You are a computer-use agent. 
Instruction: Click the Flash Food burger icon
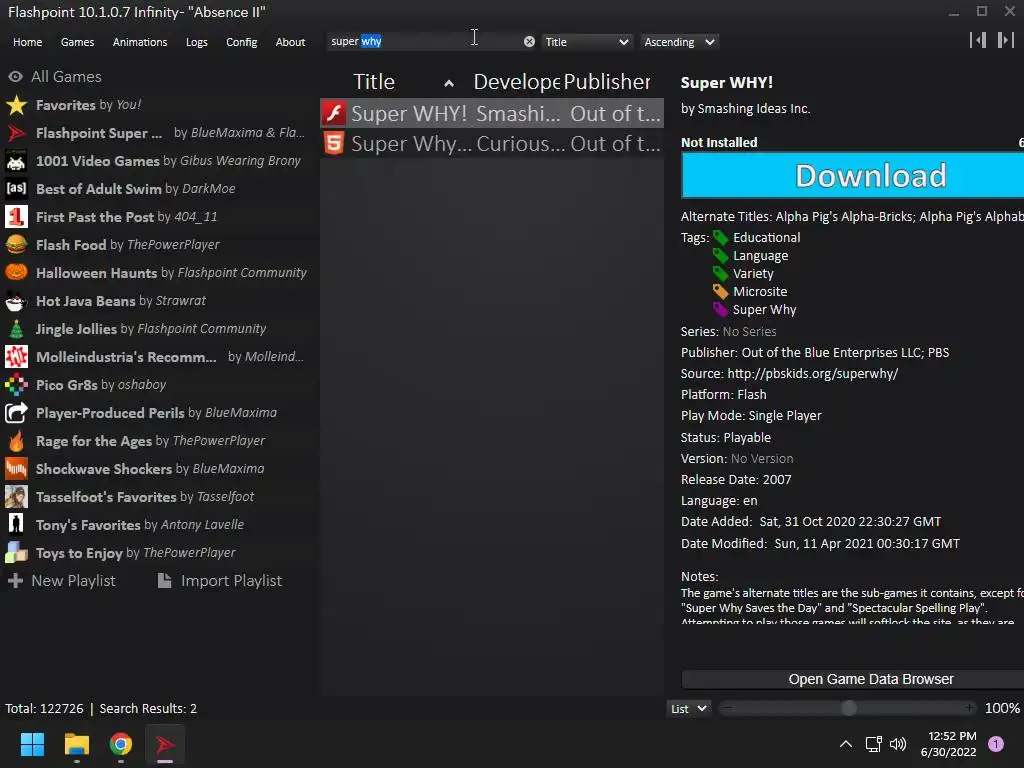pyautogui.click(x=16, y=245)
